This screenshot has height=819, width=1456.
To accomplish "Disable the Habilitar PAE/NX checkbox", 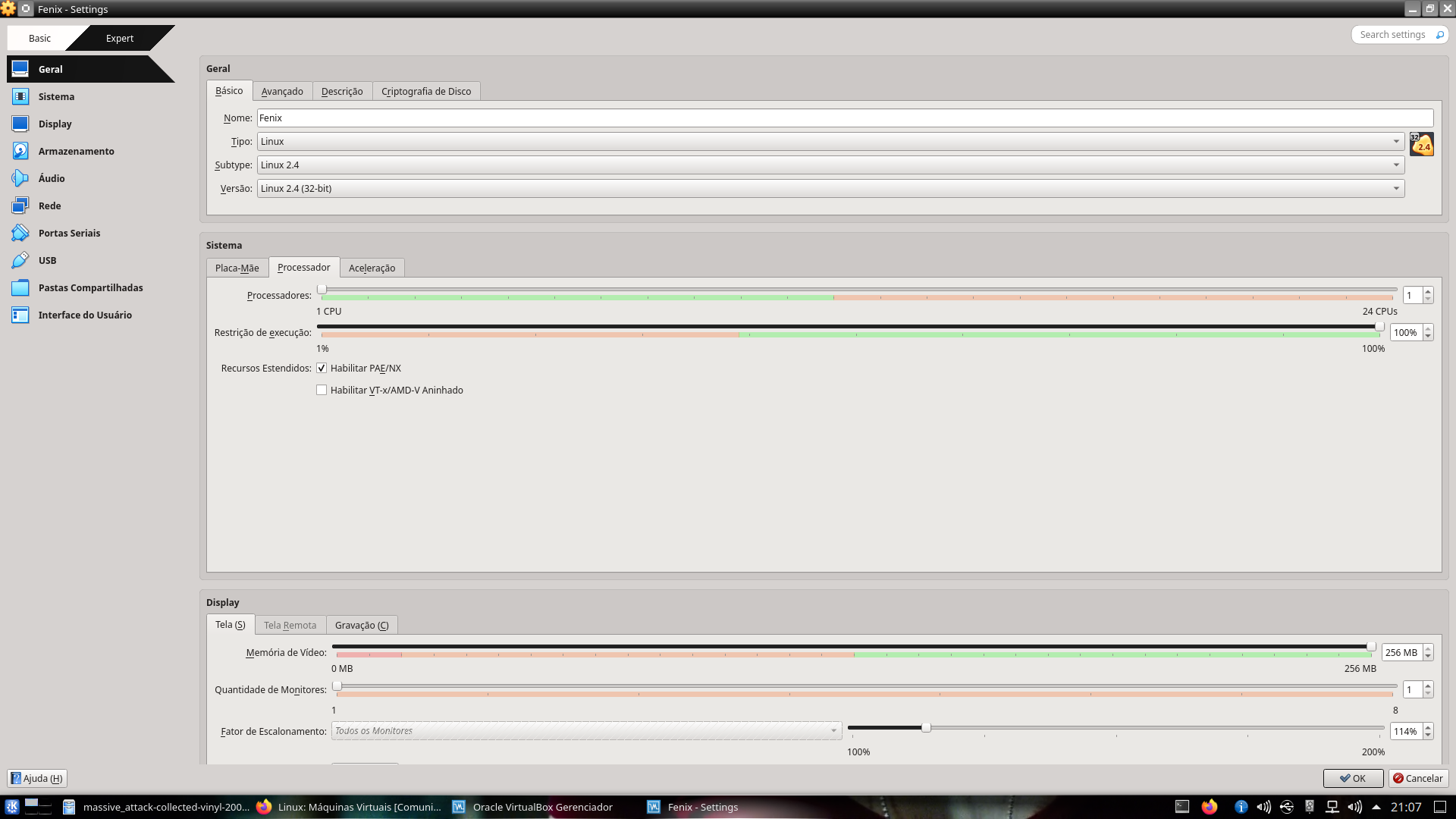I will point(322,369).
